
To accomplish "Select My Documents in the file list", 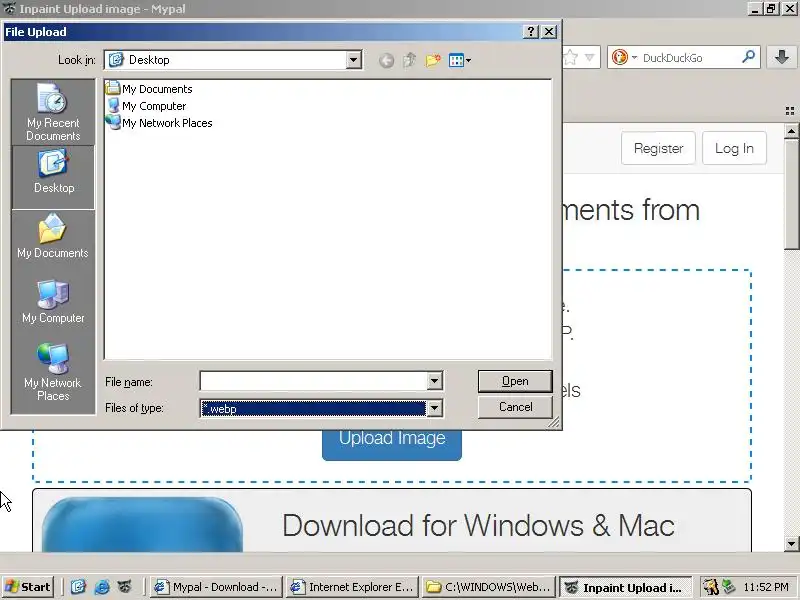I will click(x=149, y=89).
